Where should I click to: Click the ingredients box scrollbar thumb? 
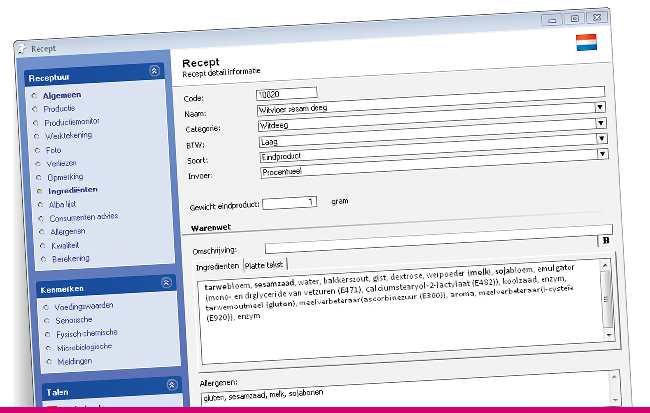point(606,299)
